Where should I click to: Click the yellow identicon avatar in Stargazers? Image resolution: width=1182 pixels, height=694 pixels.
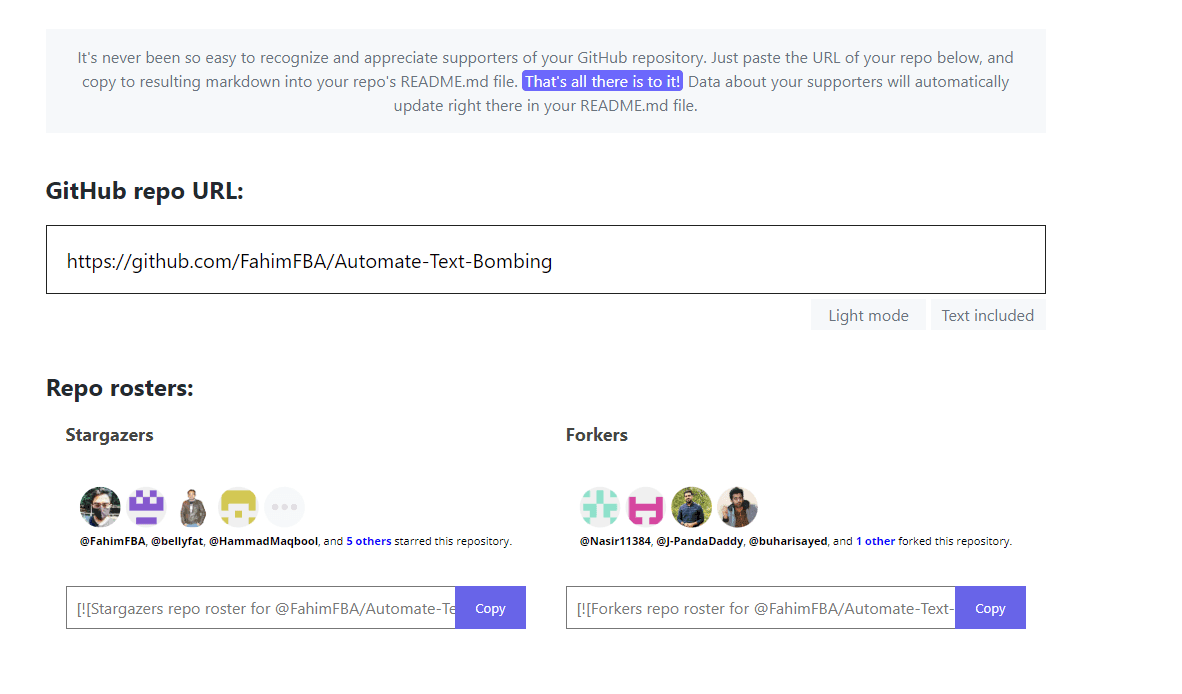[238, 507]
